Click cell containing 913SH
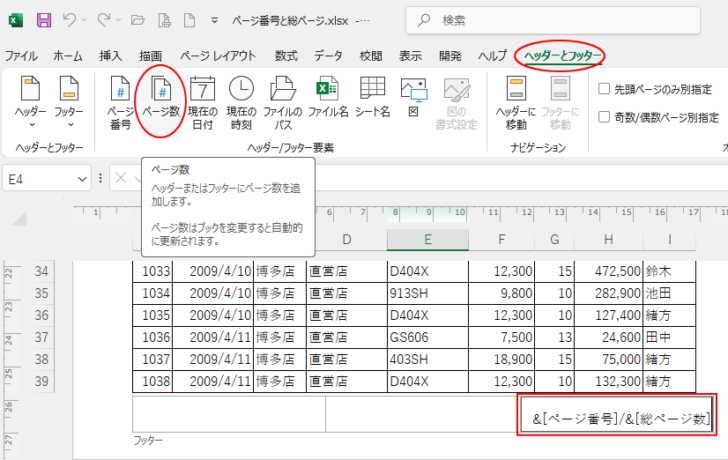 [x=428, y=293]
